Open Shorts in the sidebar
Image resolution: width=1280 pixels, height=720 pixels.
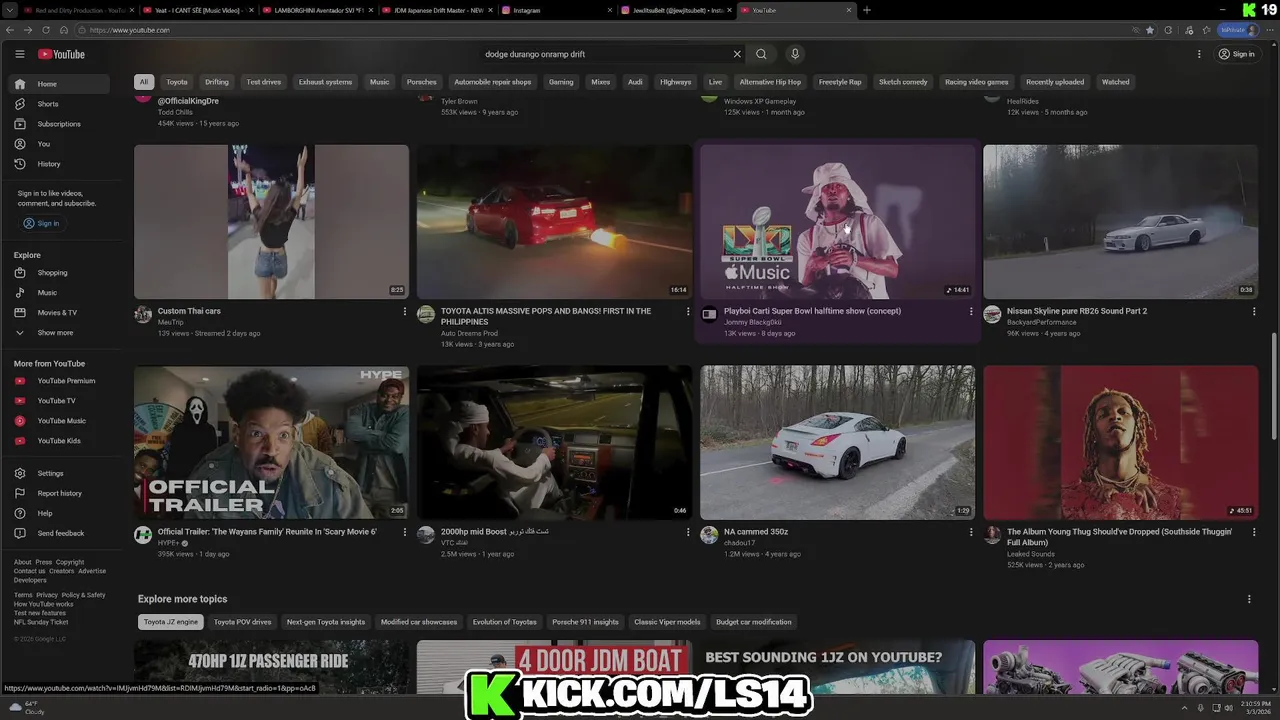(60, 104)
